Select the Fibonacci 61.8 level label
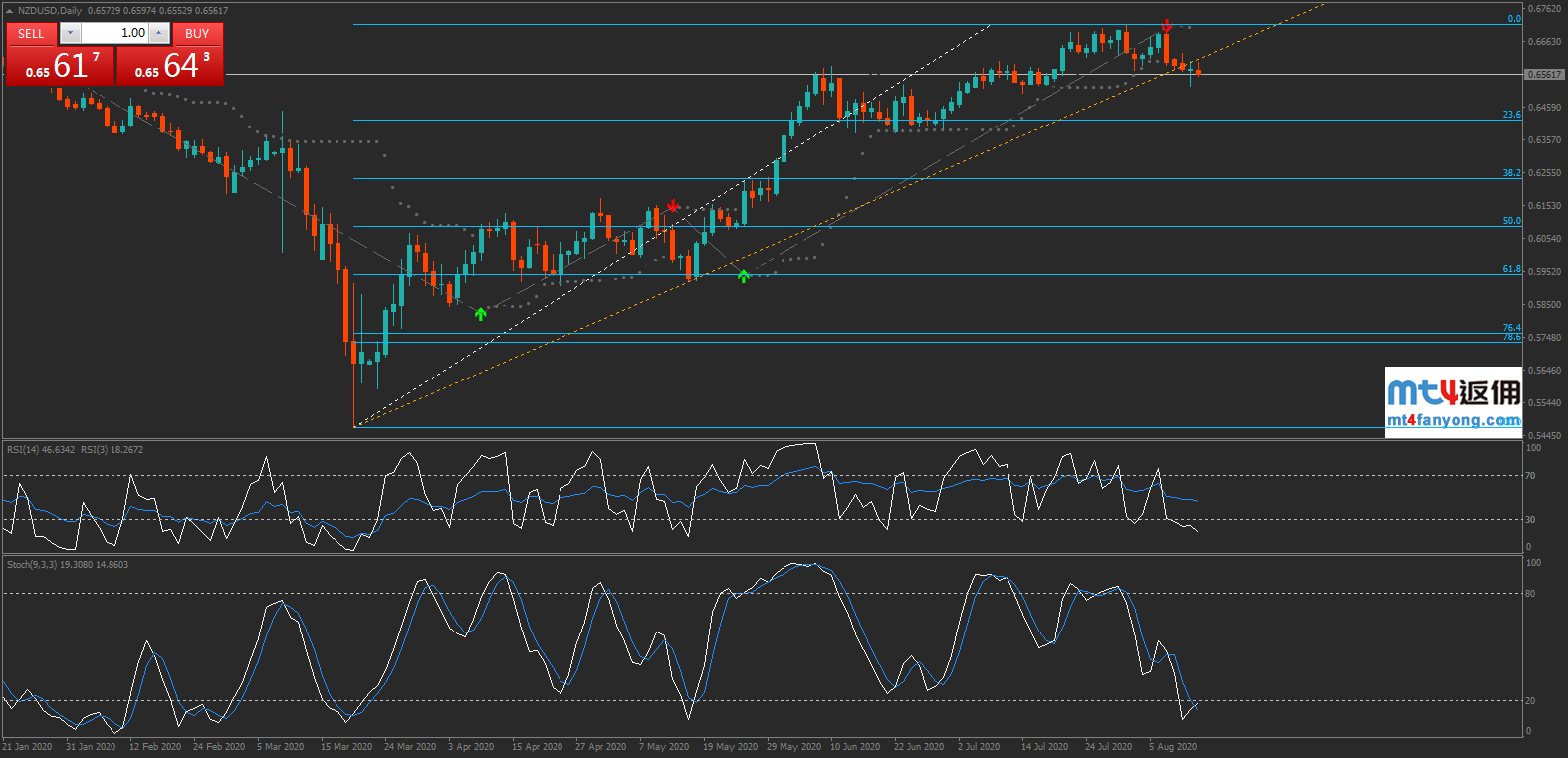 coord(1511,269)
